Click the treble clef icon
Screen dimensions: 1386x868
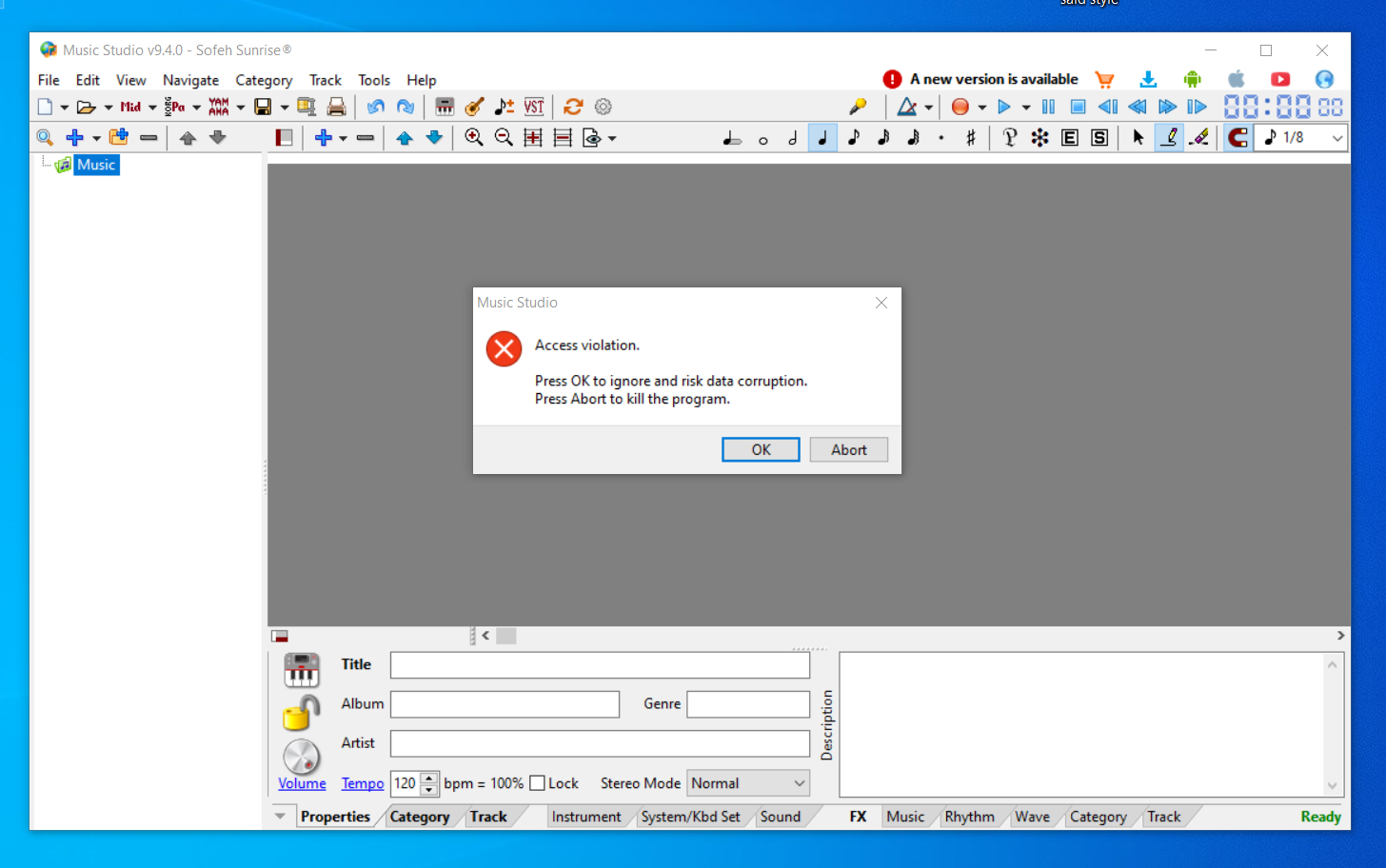(1010, 138)
